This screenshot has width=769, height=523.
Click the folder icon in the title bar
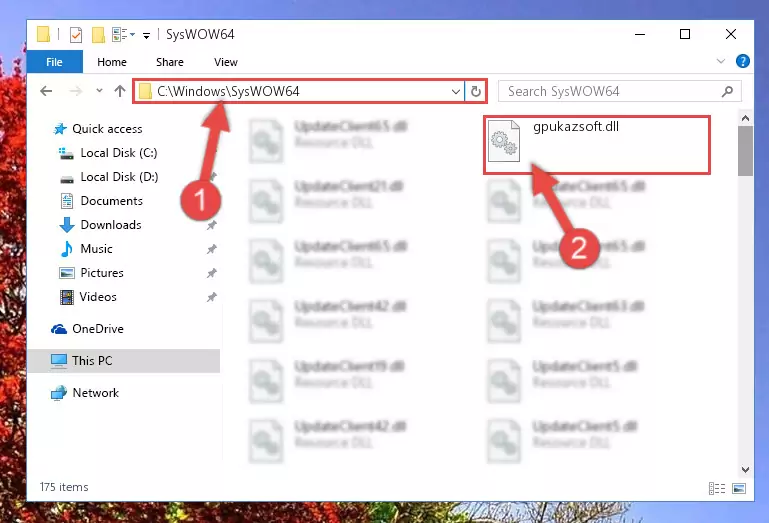[43, 34]
